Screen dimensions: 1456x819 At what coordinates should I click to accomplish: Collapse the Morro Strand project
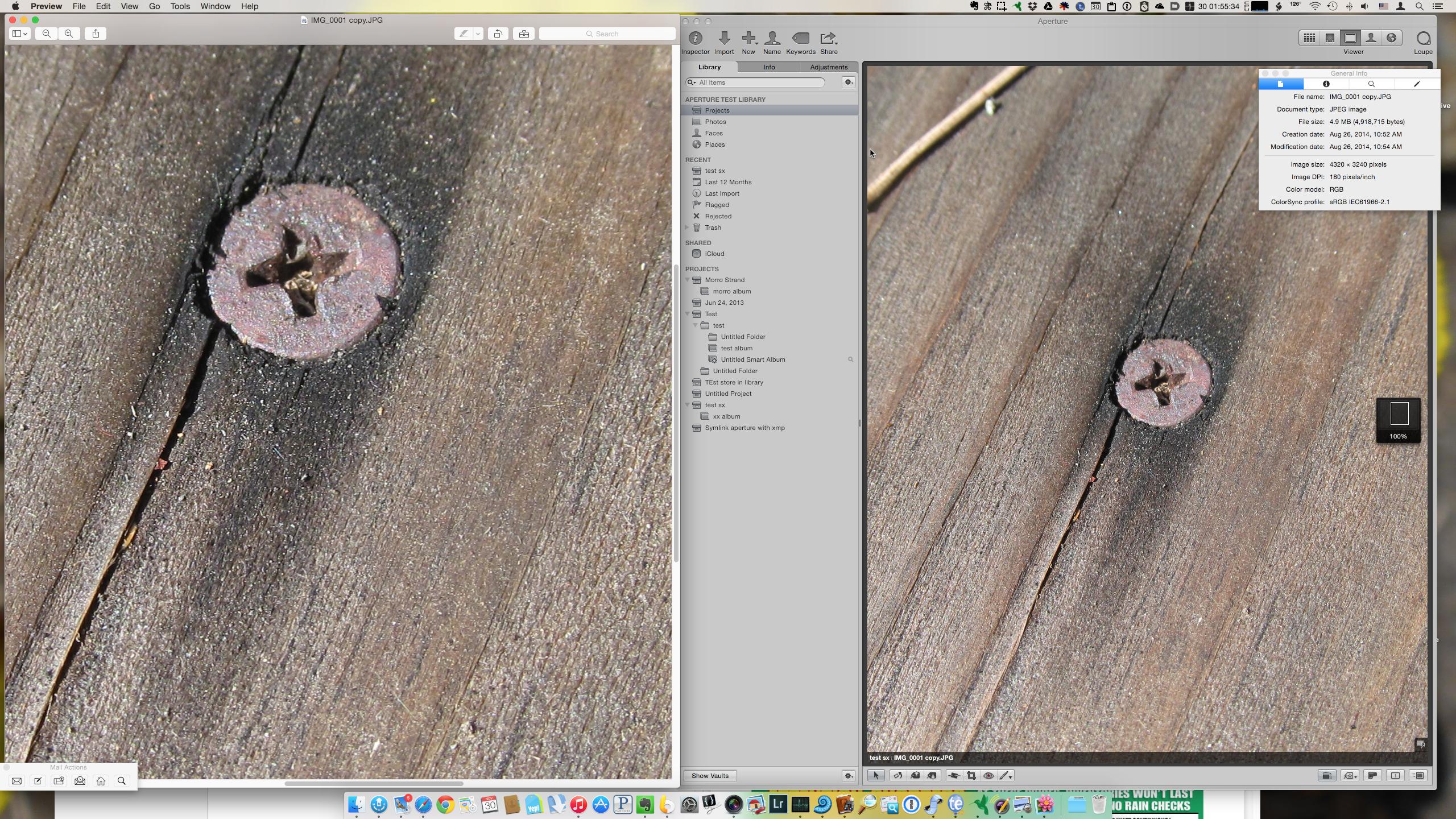688,280
